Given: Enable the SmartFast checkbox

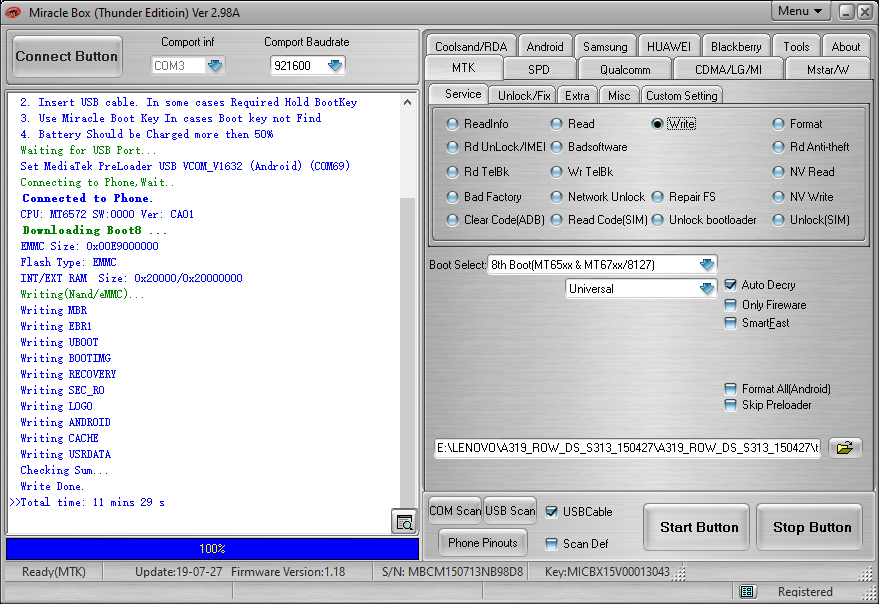Looking at the screenshot, I should click(x=730, y=323).
